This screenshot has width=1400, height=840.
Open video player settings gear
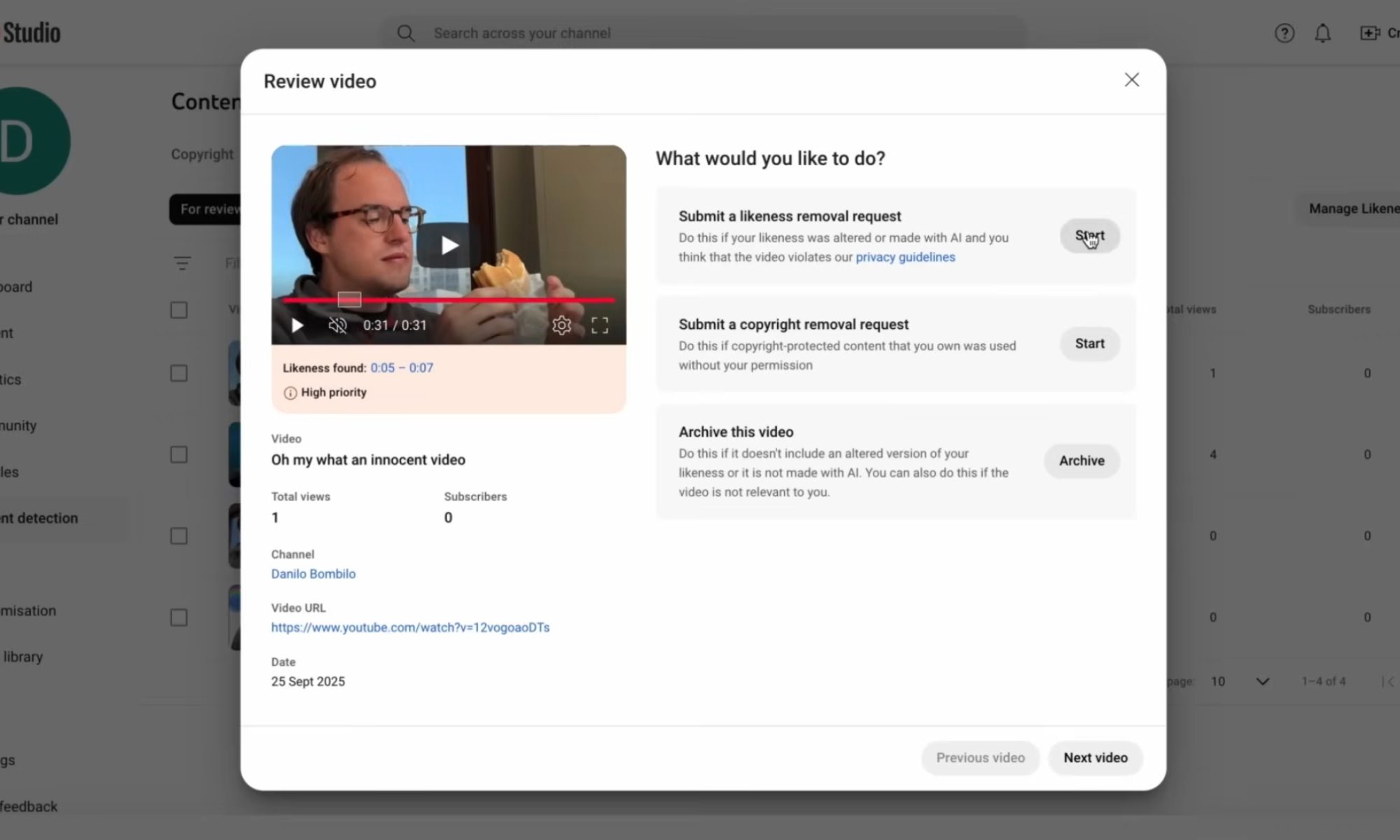tap(561, 325)
